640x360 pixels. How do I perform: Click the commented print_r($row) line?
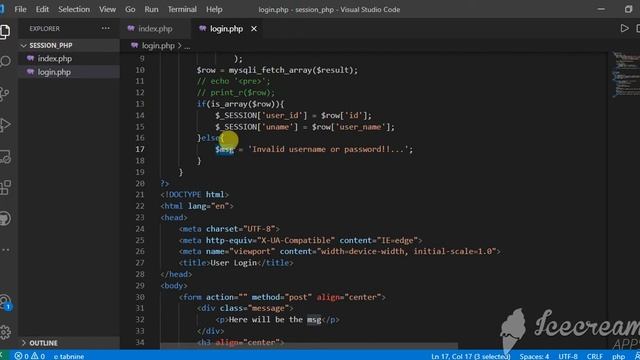[236, 93]
